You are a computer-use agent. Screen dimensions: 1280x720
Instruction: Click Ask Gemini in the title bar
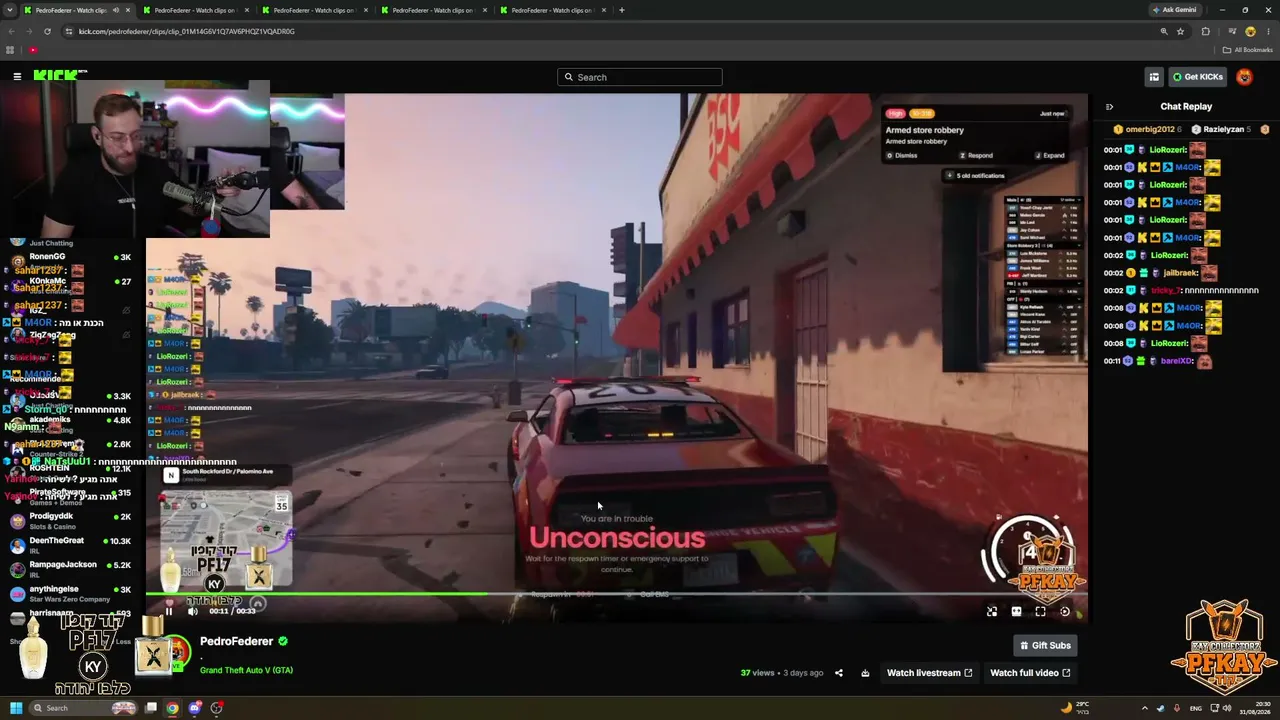tap(1174, 10)
